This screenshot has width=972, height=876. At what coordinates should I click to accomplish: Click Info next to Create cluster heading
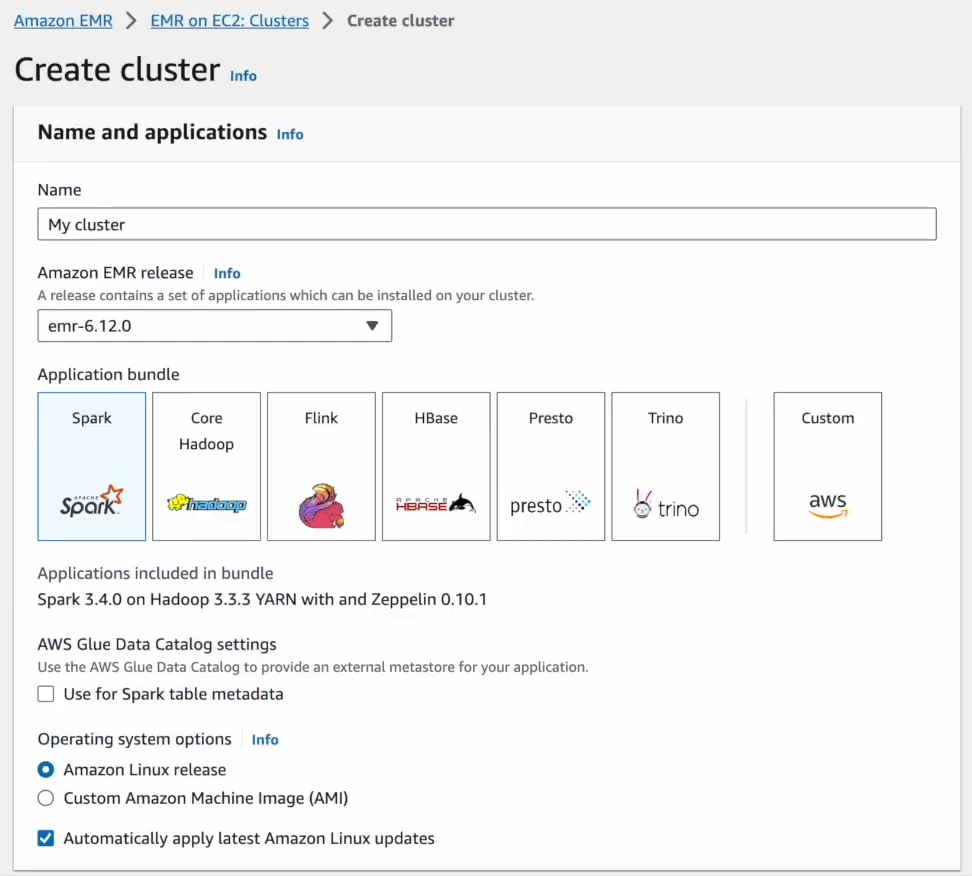[243, 76]
